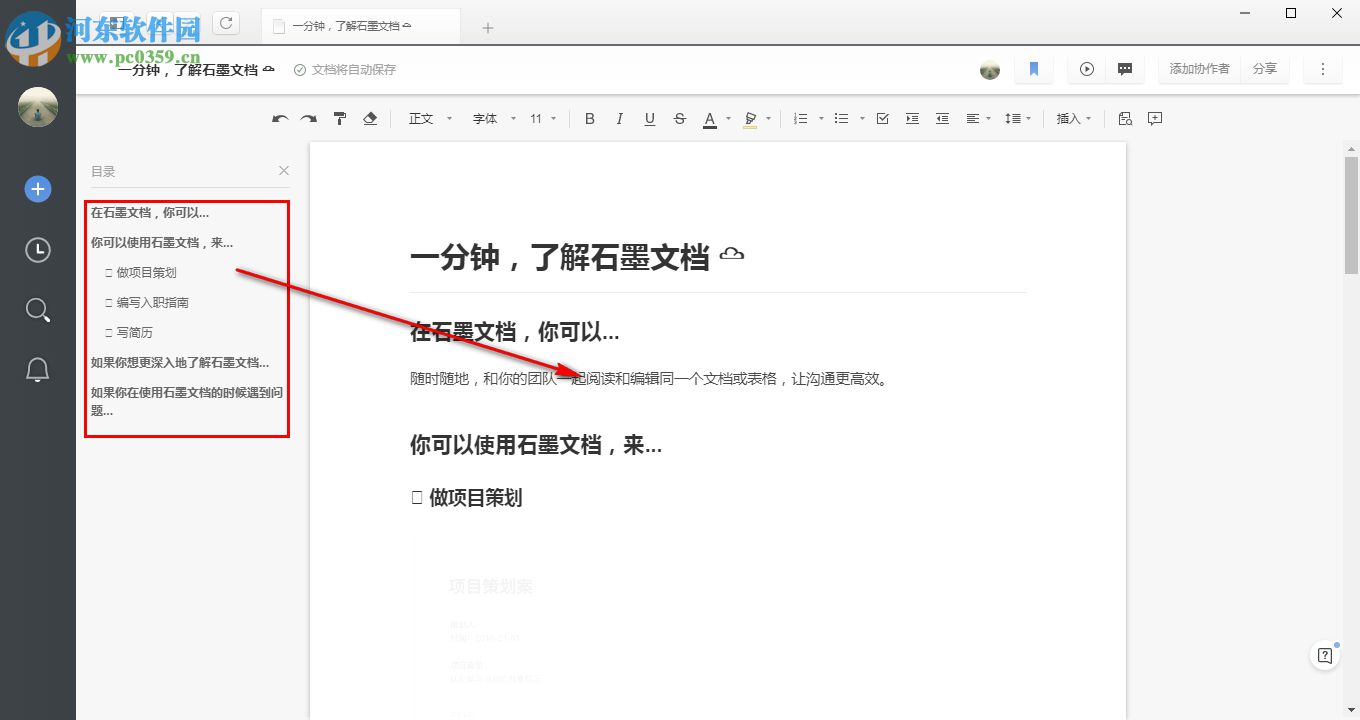
Task: Expand the bulleted list style arrow
Action: 861,119
